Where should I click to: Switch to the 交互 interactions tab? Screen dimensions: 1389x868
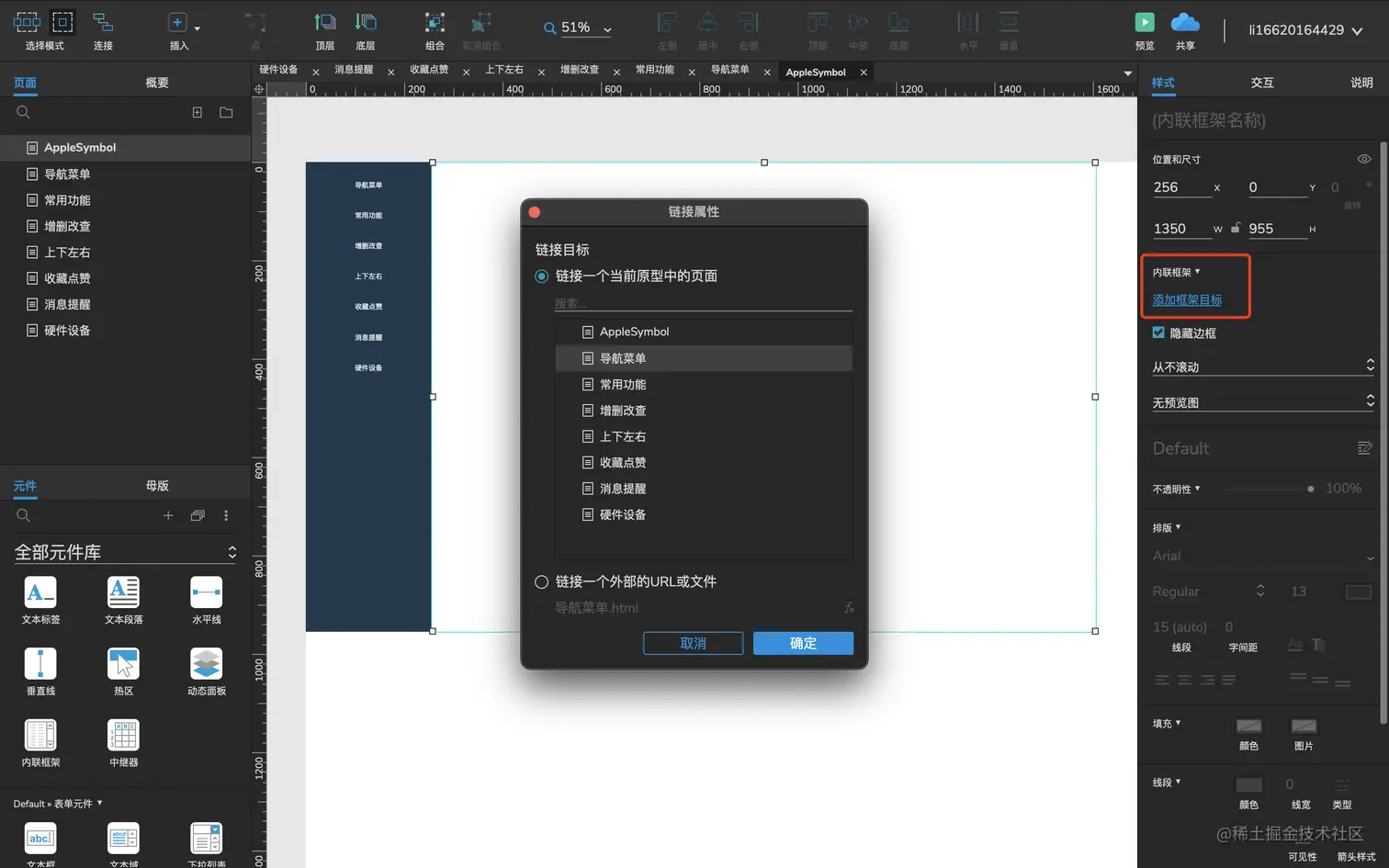1262,83
